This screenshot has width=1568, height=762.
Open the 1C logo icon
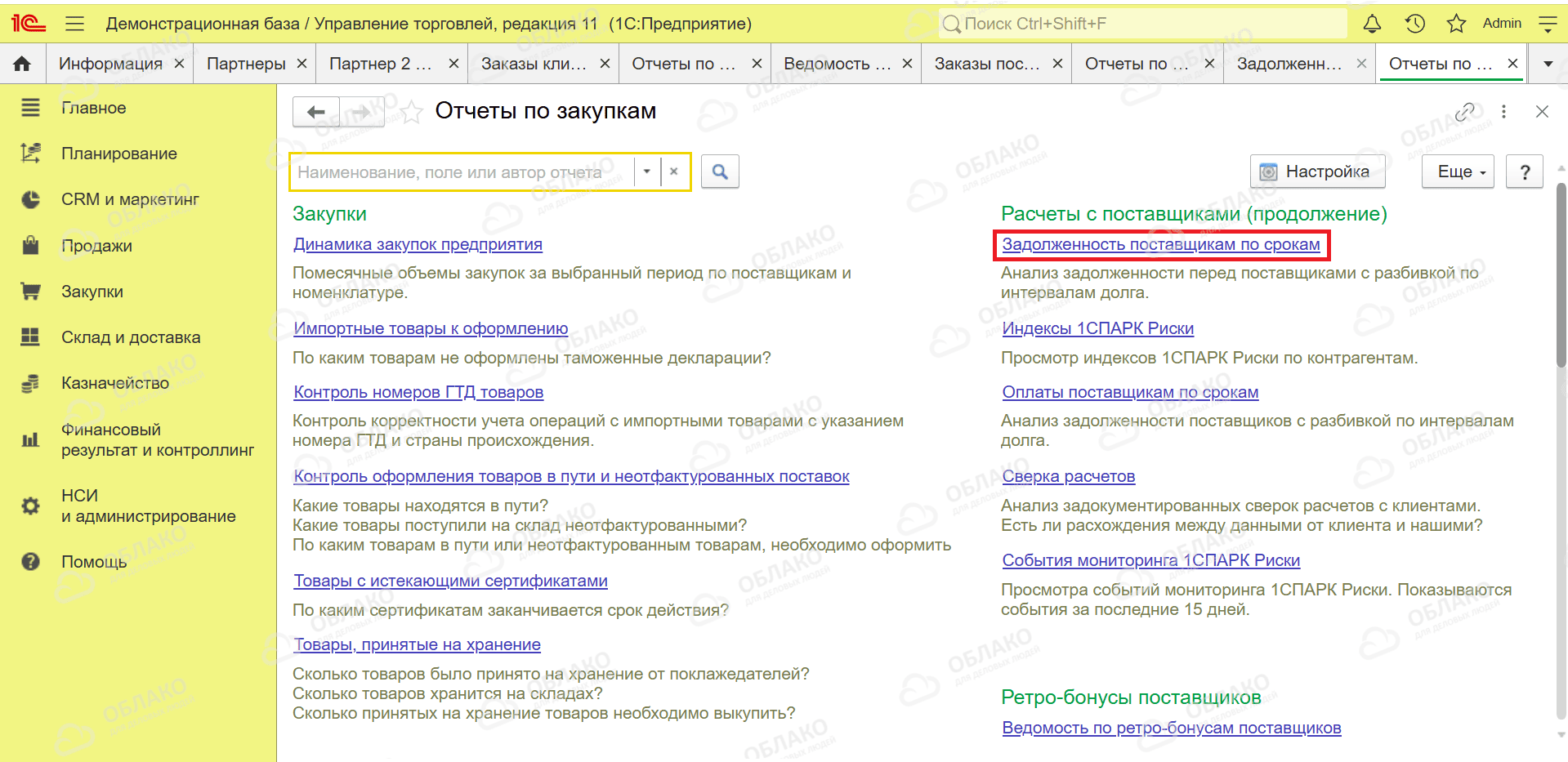pyautogui.click(x=28, y=24)
